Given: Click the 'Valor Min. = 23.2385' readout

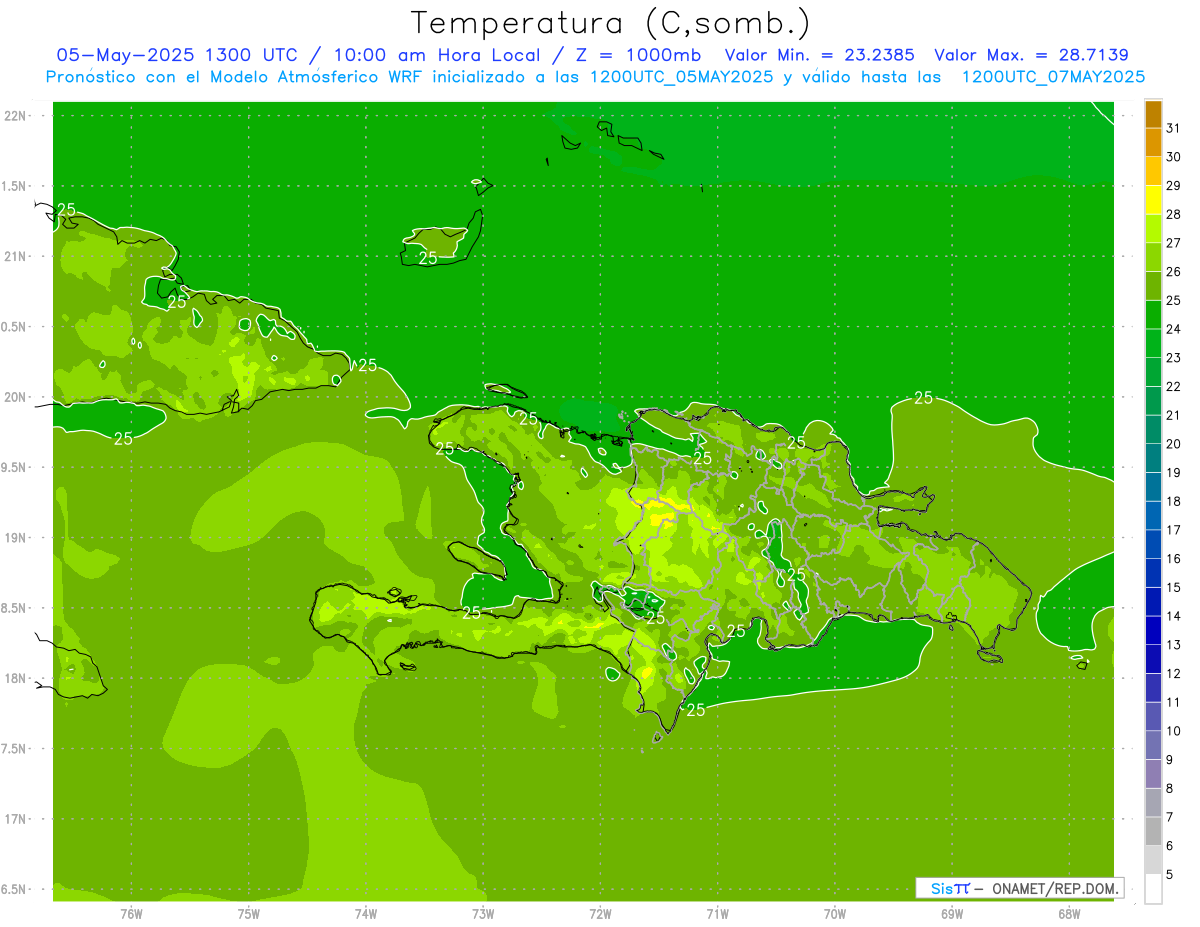Looking at the screenshot, I should [819, 55].
